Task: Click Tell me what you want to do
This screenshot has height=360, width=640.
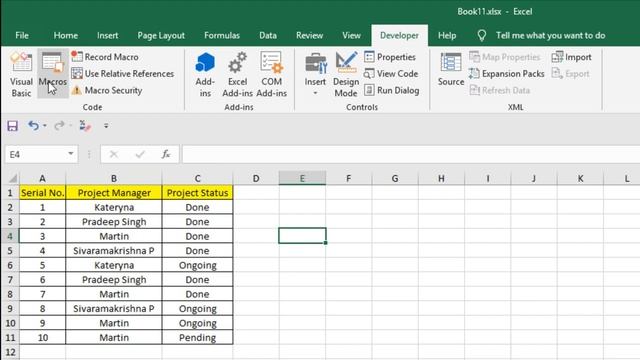Action: click(x=550, y=36)
